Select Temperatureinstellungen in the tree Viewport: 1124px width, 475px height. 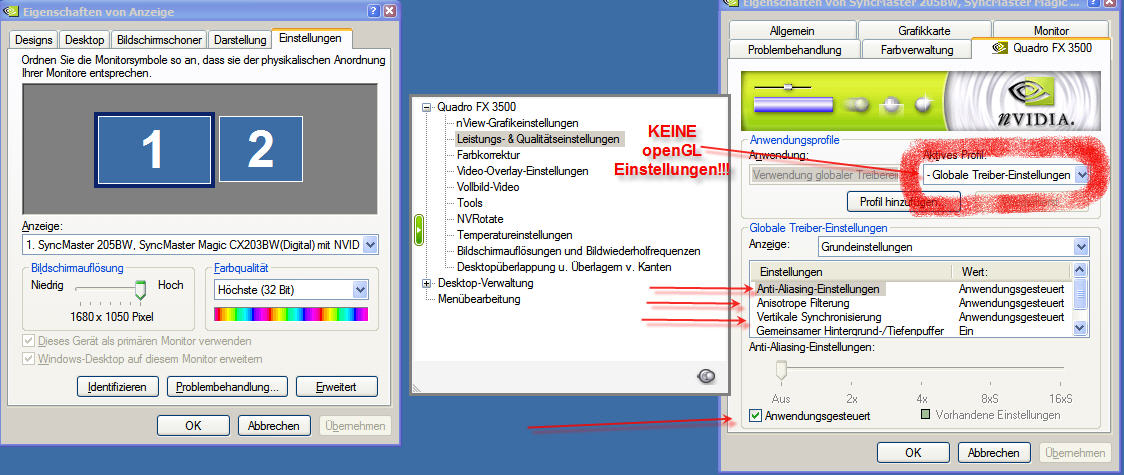[x=514, y=235]
